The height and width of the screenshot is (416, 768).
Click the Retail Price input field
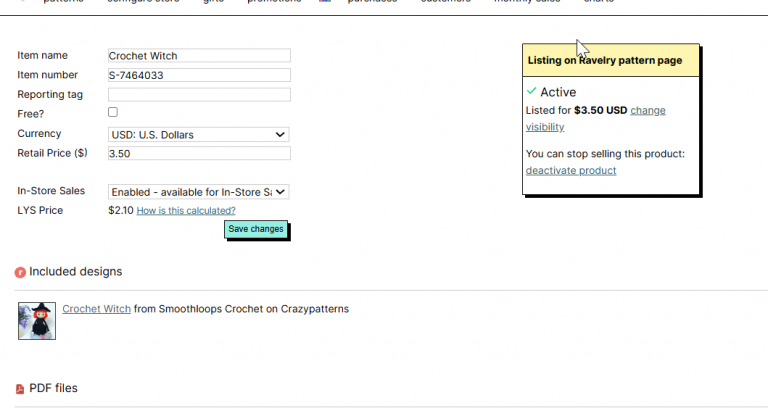point(199,153)
